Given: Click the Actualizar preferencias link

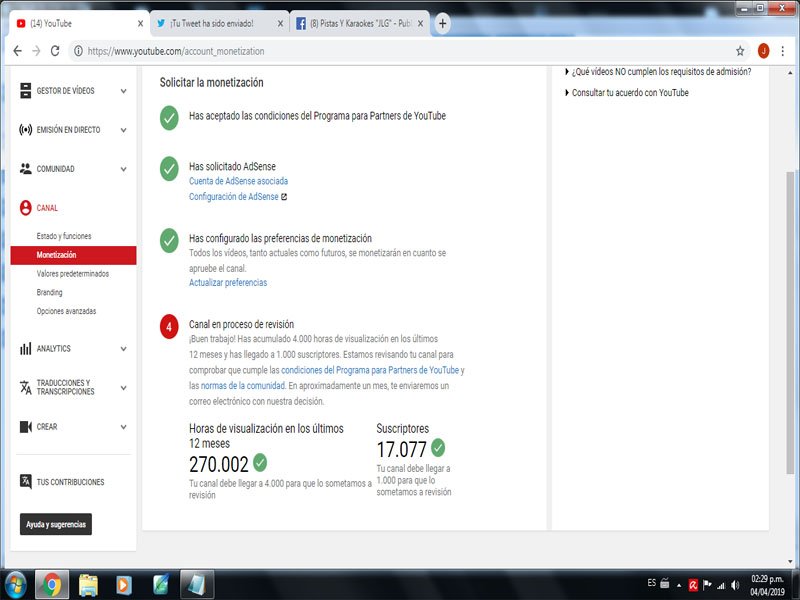Looking at the screenshot, I should (228, 283).
